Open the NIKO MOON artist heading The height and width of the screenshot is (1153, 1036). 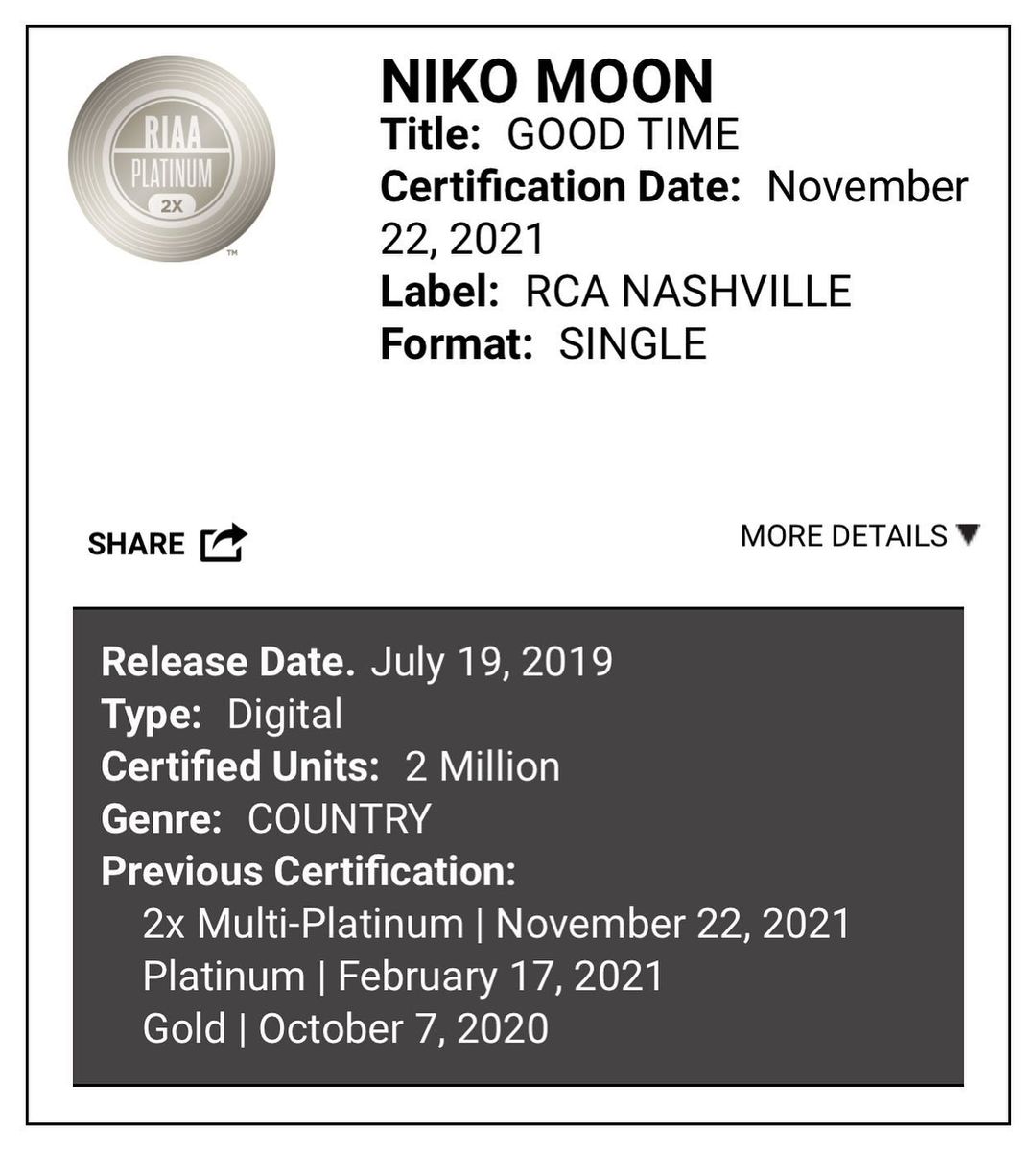pos(547,81)
